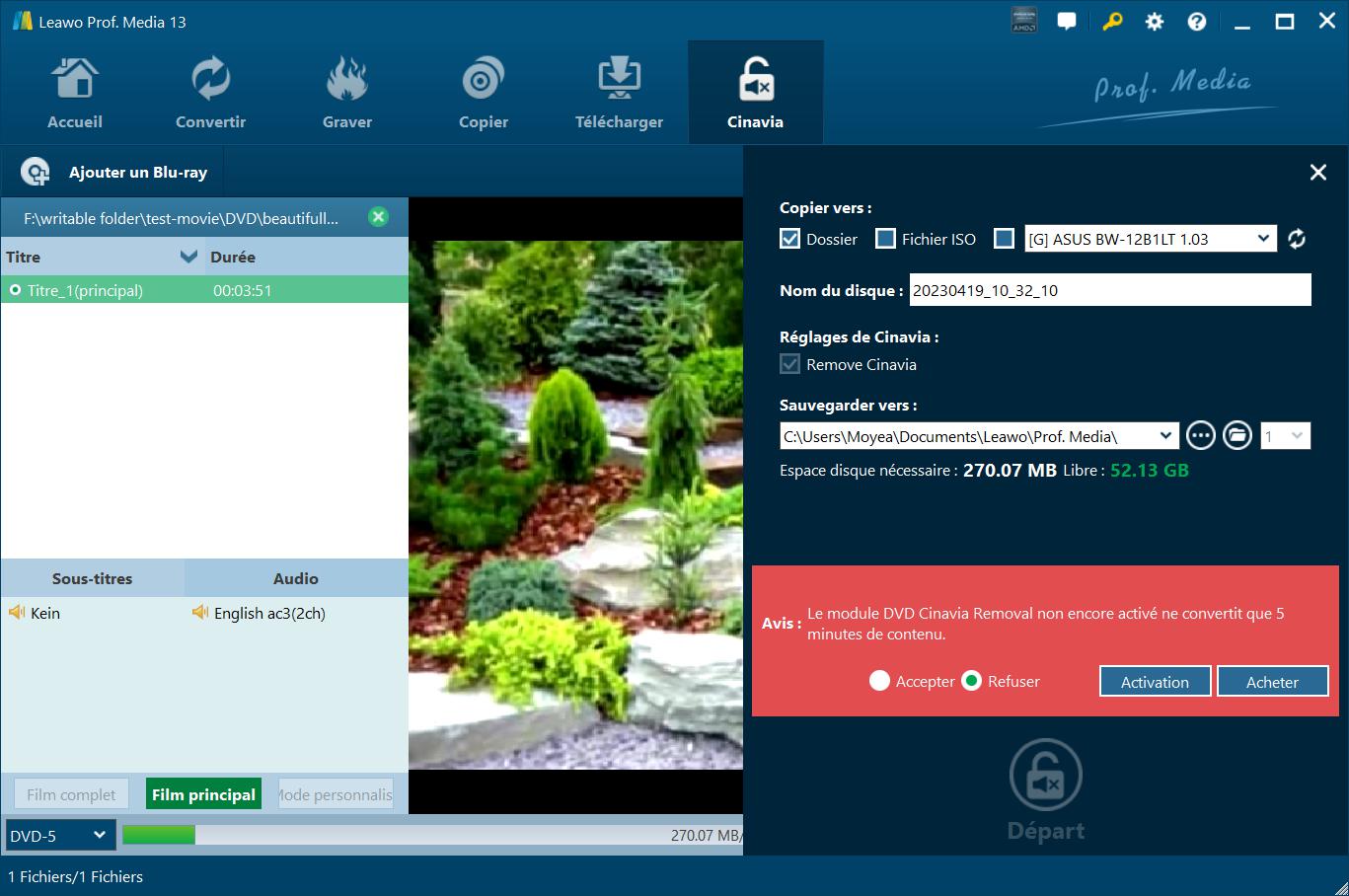The height and width of the screenshot is (896, 1349).
Task: Open settings with the gear icon
Action: (x=1155, y=22)
